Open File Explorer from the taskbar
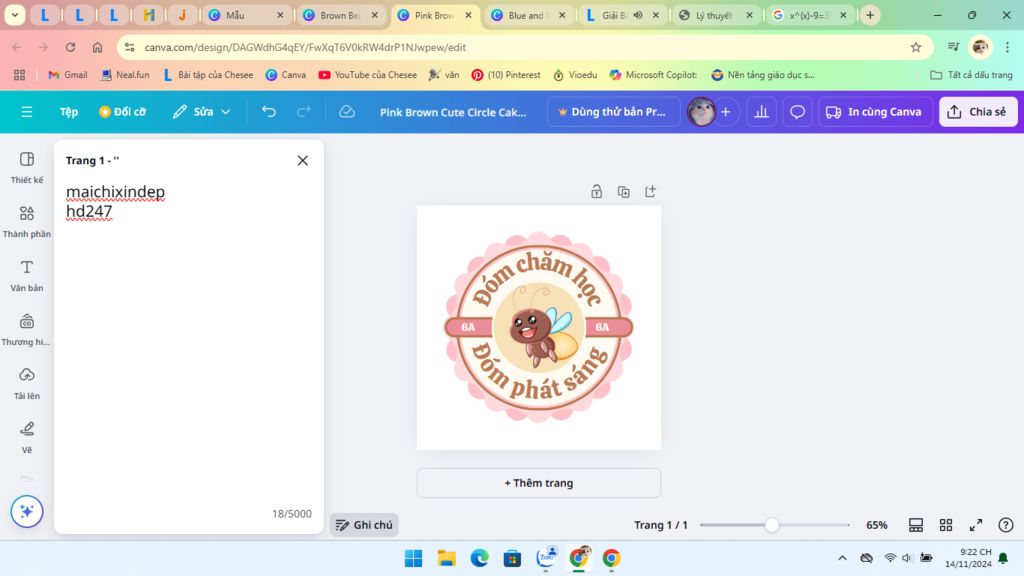The width and height of the screenshot is (1024, 576). (x=447, y=558)
